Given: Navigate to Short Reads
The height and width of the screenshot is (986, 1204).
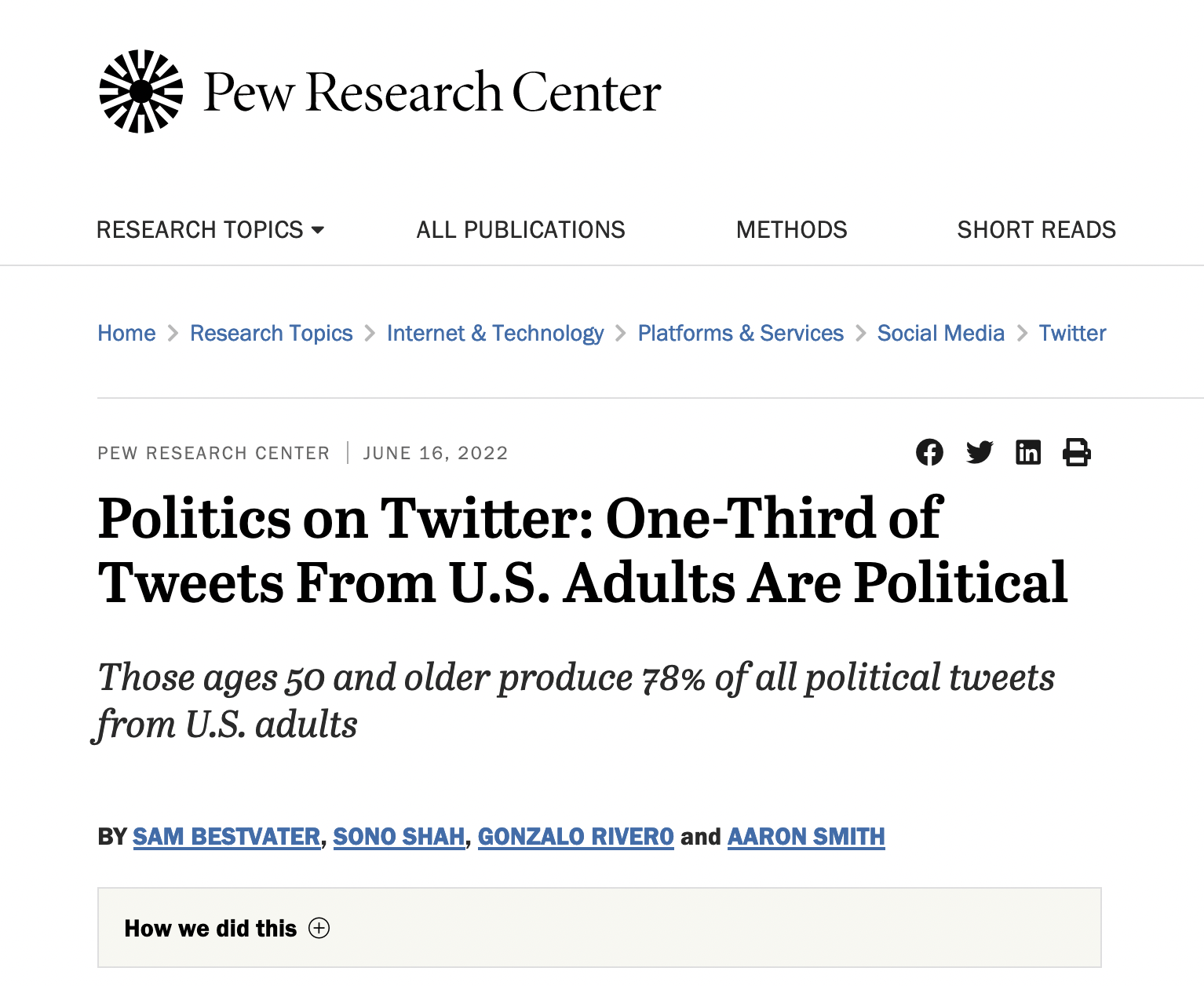Looking at the screenshot, I should [1036, 229].
